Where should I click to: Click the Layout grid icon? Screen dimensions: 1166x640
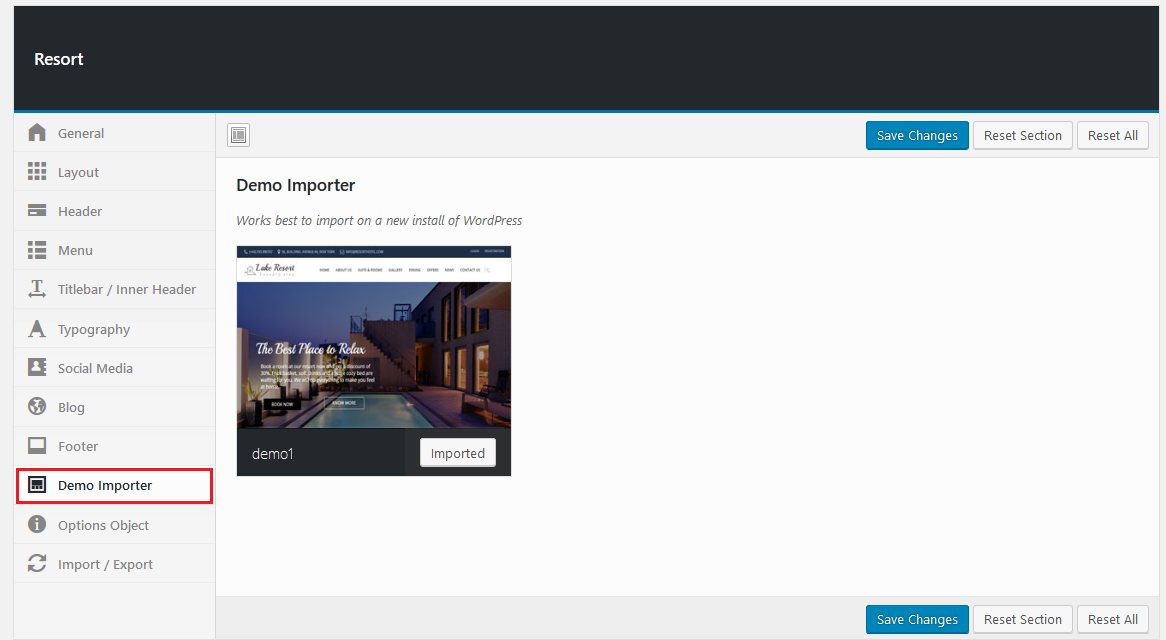tap(37, 172)
